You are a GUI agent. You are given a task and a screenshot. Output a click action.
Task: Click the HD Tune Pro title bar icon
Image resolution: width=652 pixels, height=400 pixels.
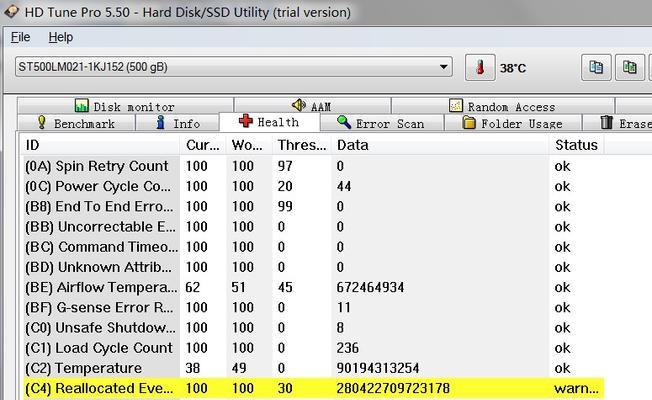coord(11,11)
